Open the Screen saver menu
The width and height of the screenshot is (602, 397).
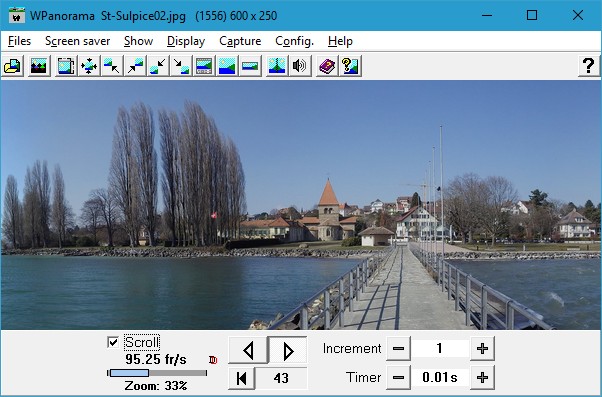(78, 41)
